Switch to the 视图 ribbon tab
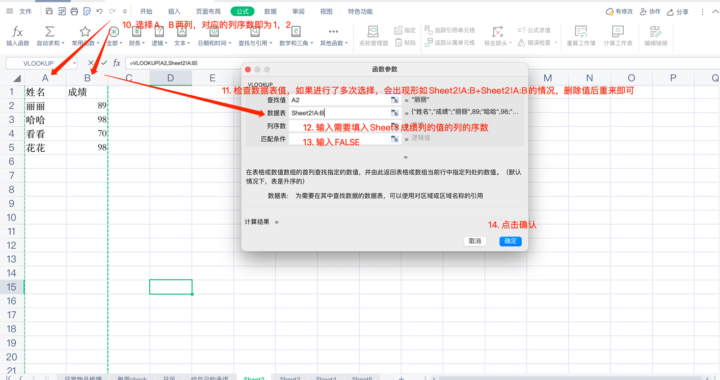The image size is (720, 380). (x=326, y=11)
